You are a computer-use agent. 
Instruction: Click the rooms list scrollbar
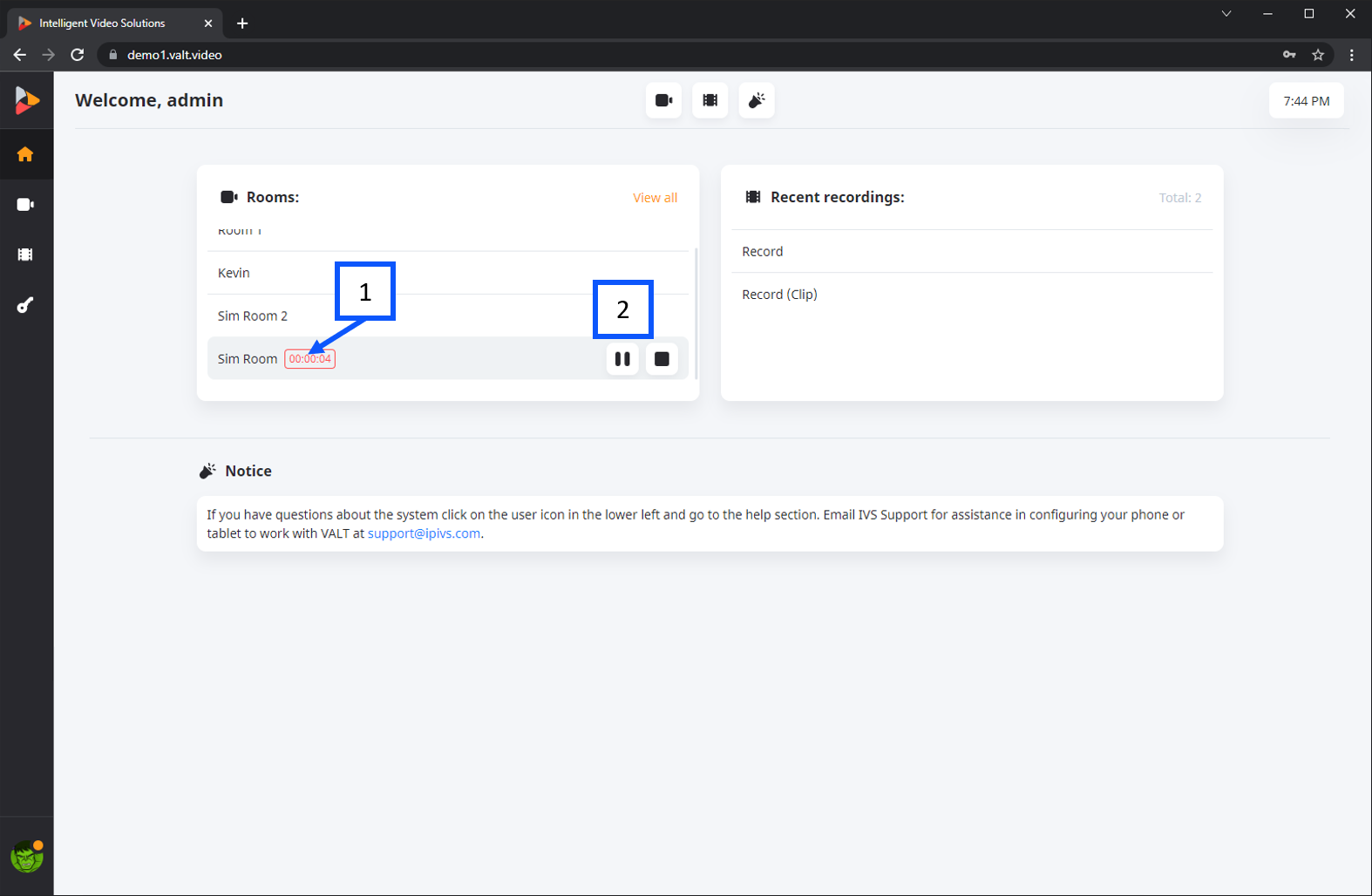[696, 314]
